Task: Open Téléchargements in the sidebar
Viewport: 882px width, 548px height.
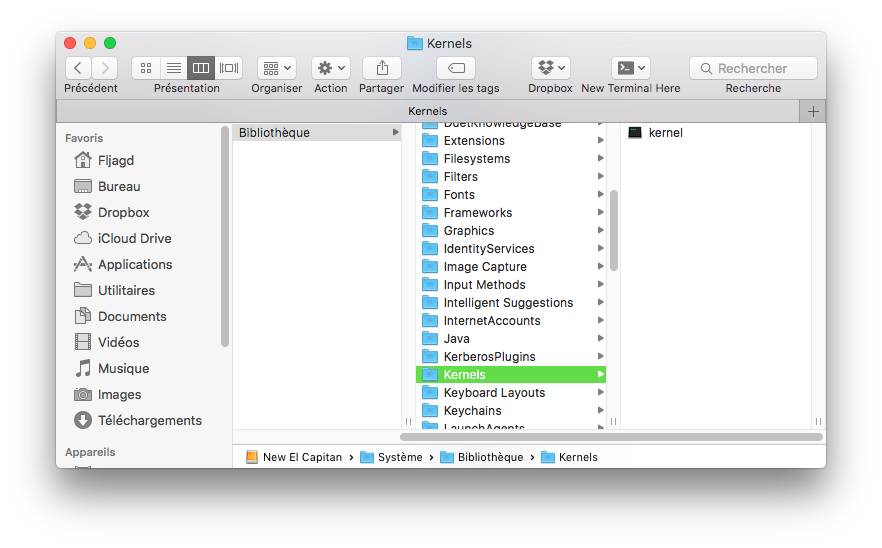Action: click(149, 420)
